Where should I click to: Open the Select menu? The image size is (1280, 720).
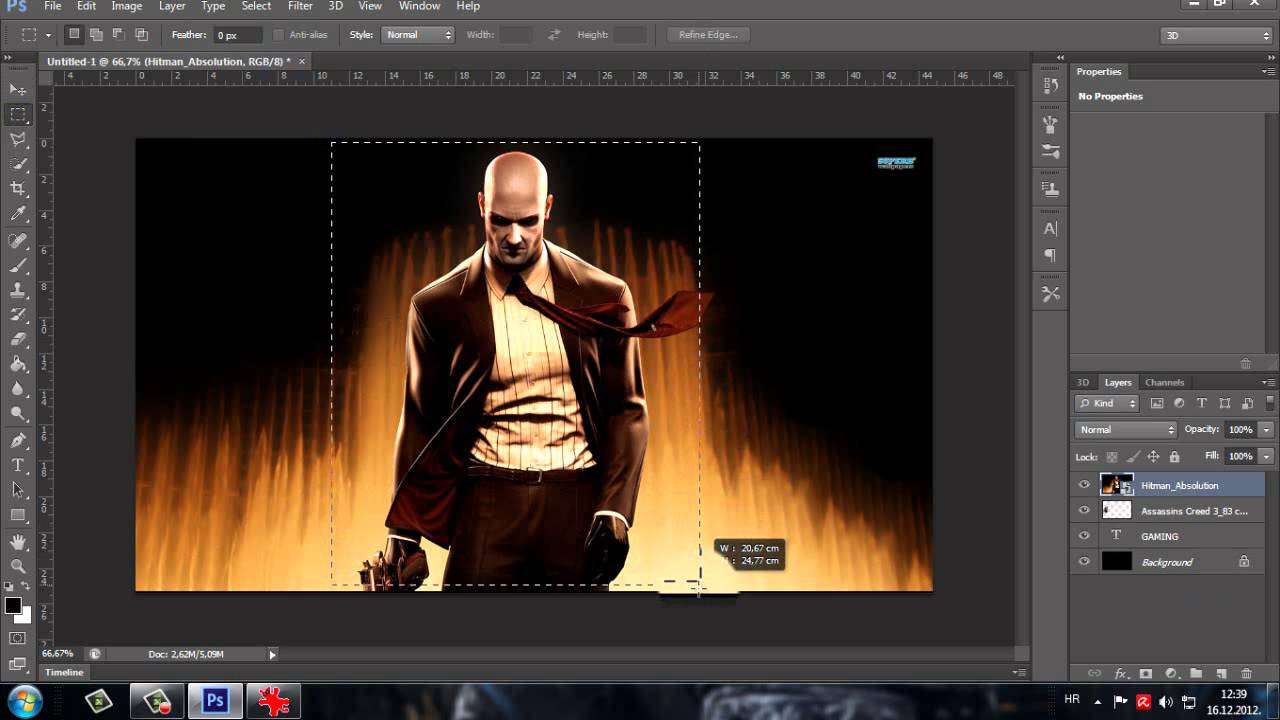[x=256, y=6]
